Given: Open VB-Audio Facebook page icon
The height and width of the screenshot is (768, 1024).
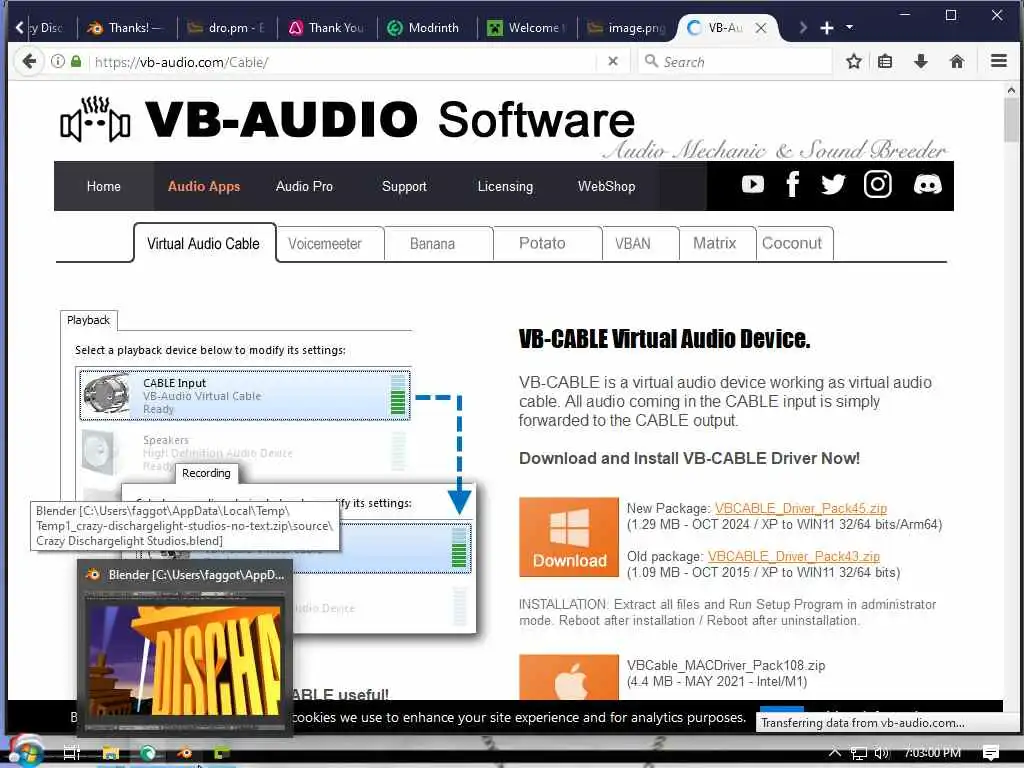Looking at the screenshot, I should click(x=793, y=185).
